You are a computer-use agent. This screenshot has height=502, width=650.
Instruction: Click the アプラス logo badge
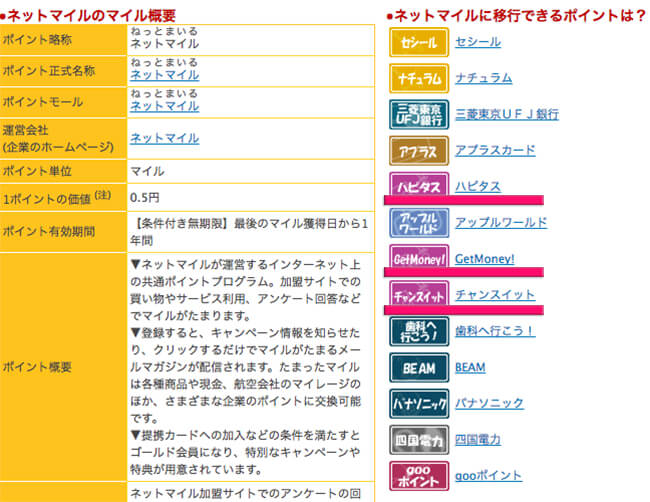pos(419,150)
